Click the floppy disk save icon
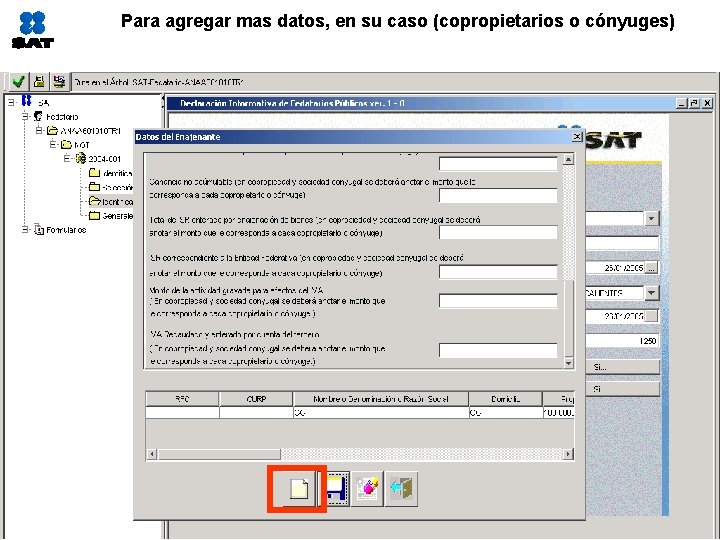 (335, 489)
